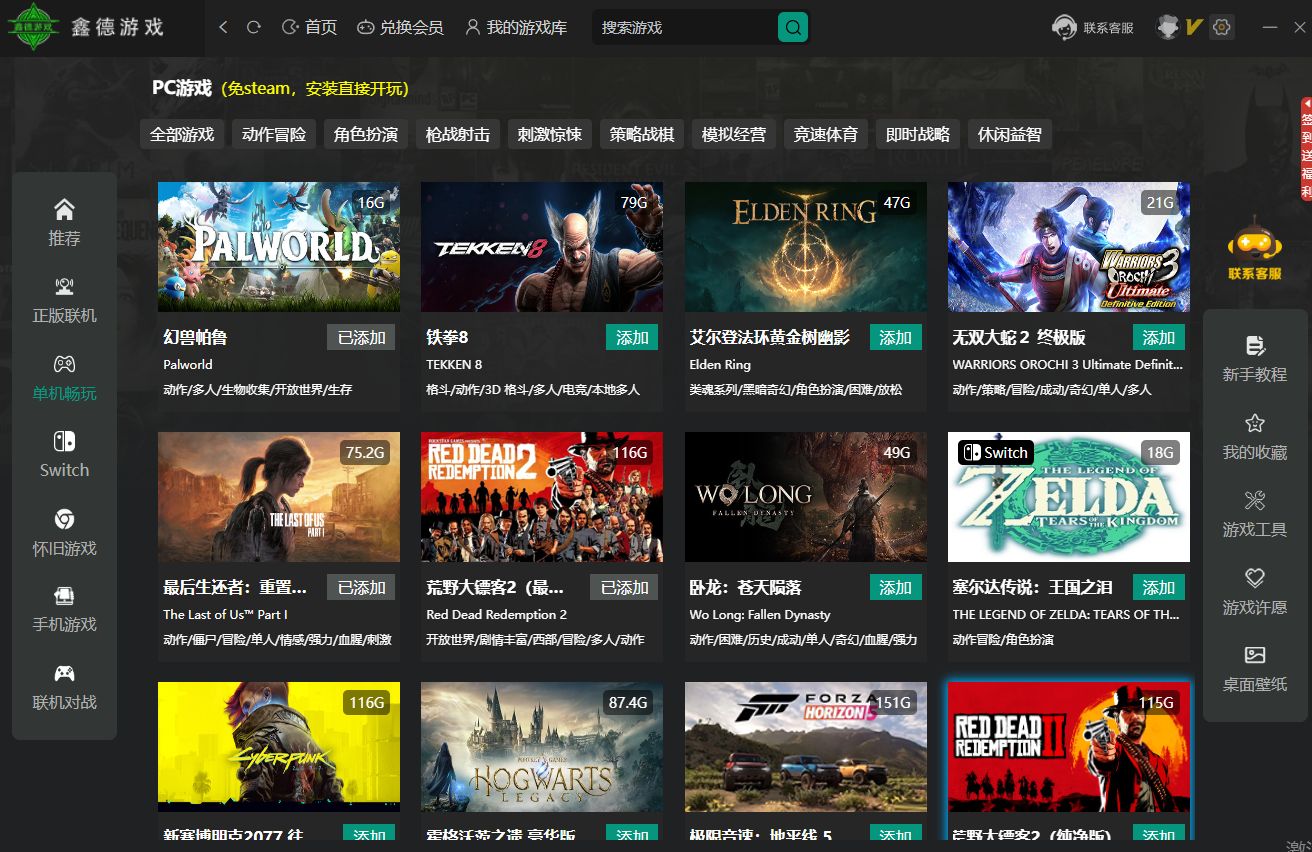The image size is (1312, 852).
Task: Click 已添加 button for 幻兽帕鲁
Action: pyautogui.click(x=361, y=338)
